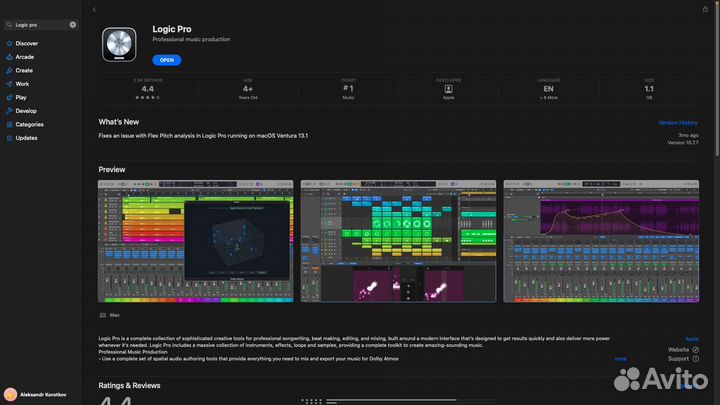Open the Apple developer link
The image size is (720, 405).
point(692,339)
